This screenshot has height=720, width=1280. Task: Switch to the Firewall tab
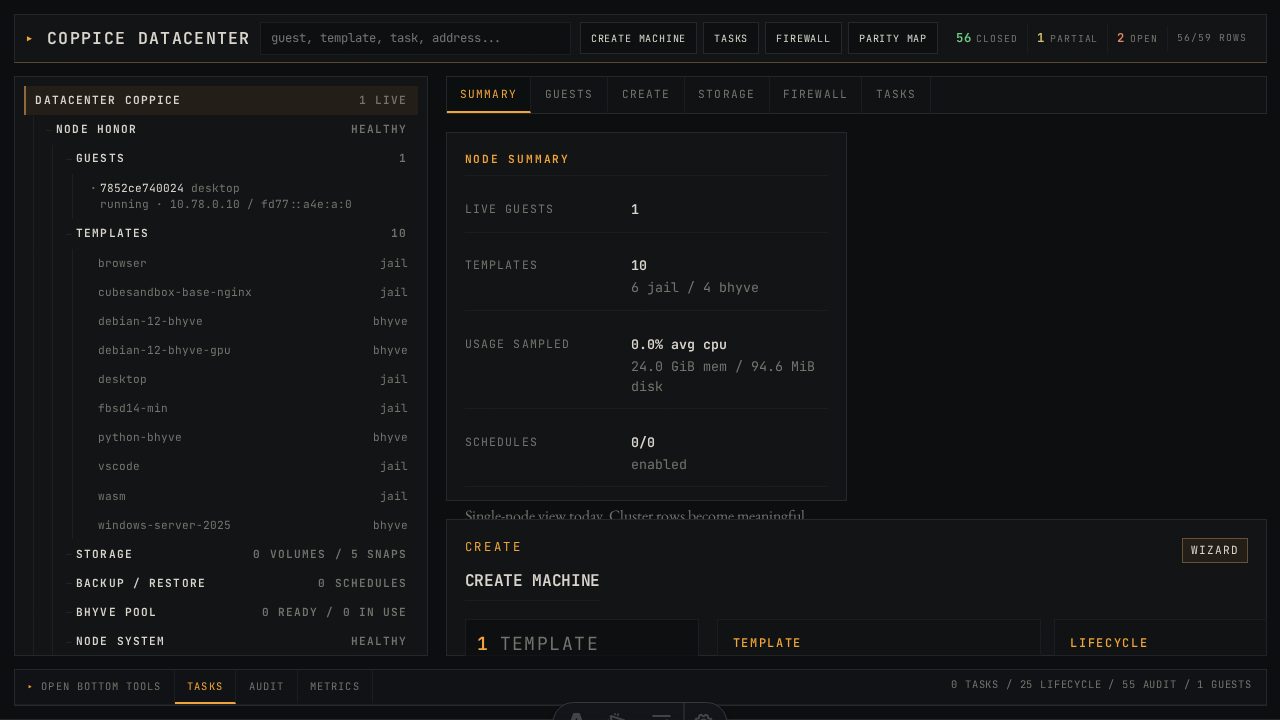pos(815,95)
